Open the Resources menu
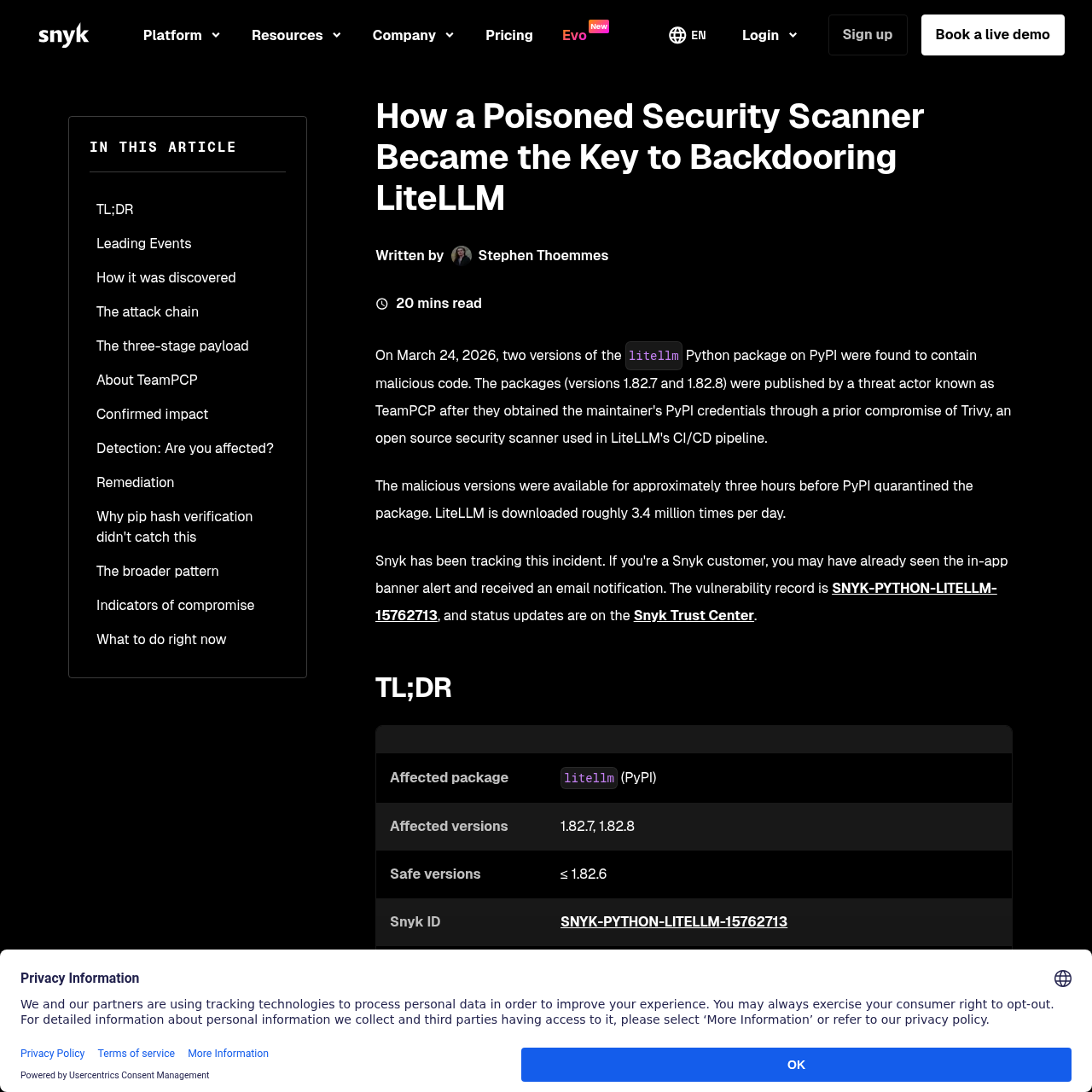Image resolution: width=1092 pixels, height=1092 pixels. pos(296,35)
